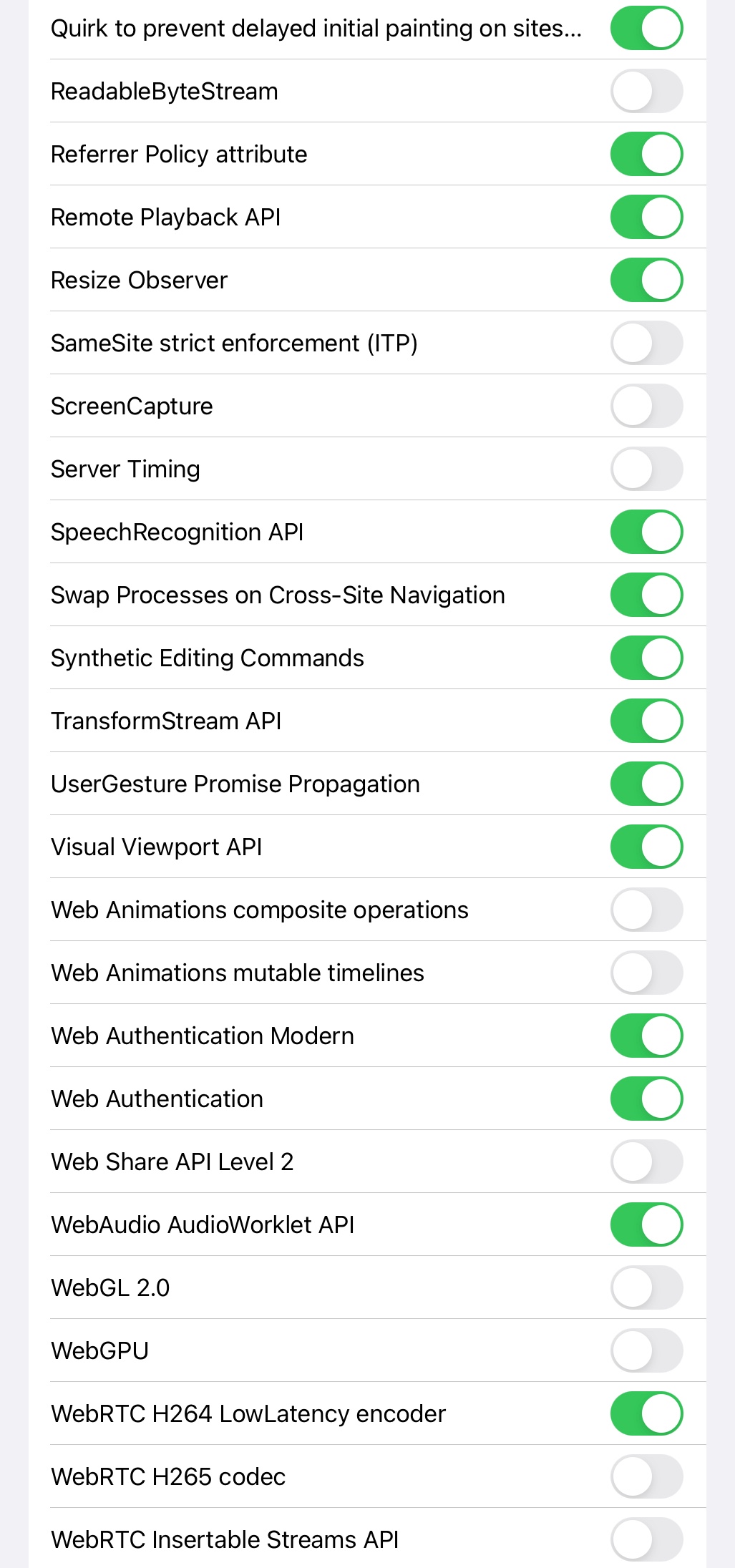Disable the Referrer Policy attribute switch
This screenshot has height=1568, width=735.
[x=646, y=154]
